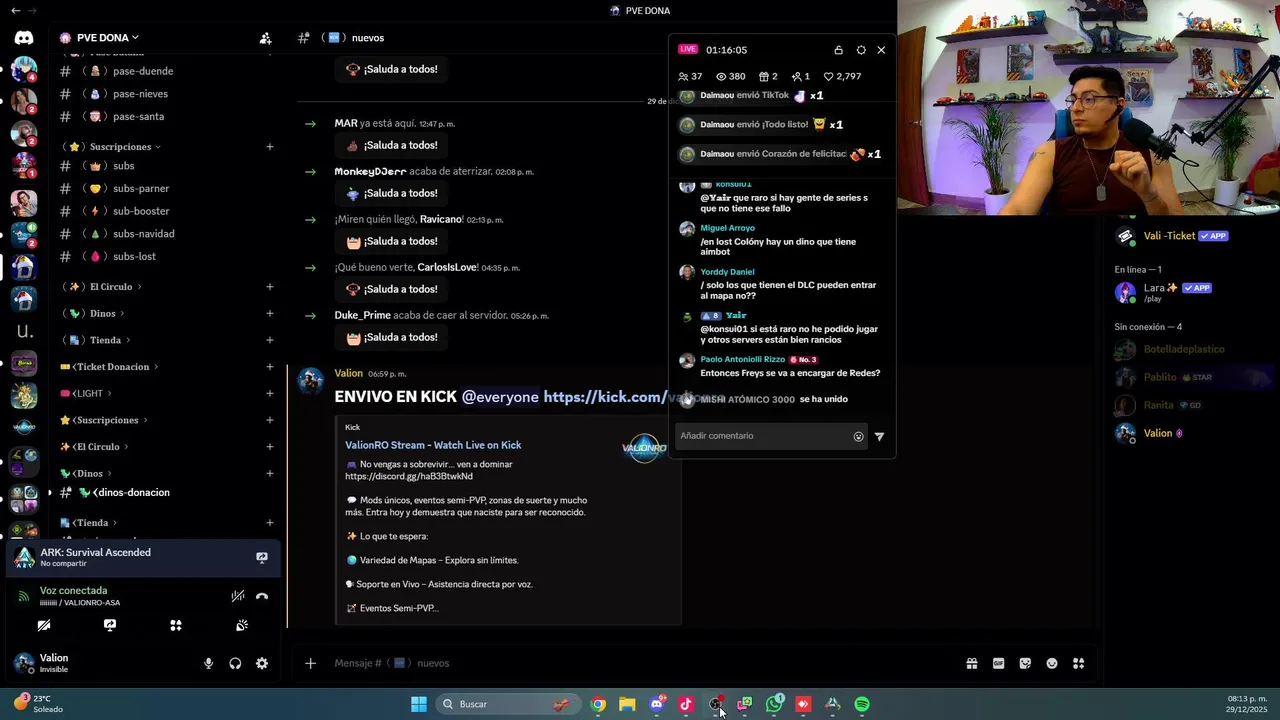Open the invite members icon beside PVE DONA

point(265,38)
